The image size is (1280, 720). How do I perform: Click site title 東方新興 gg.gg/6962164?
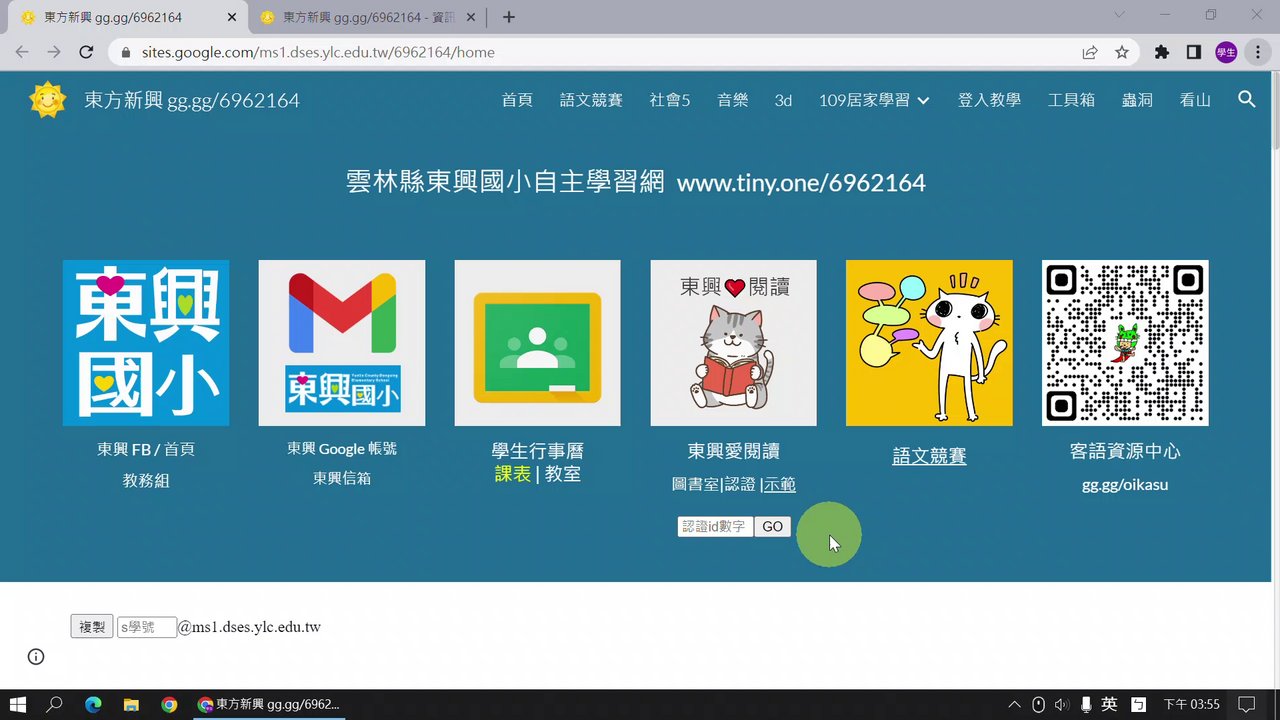tap(191, 100)
